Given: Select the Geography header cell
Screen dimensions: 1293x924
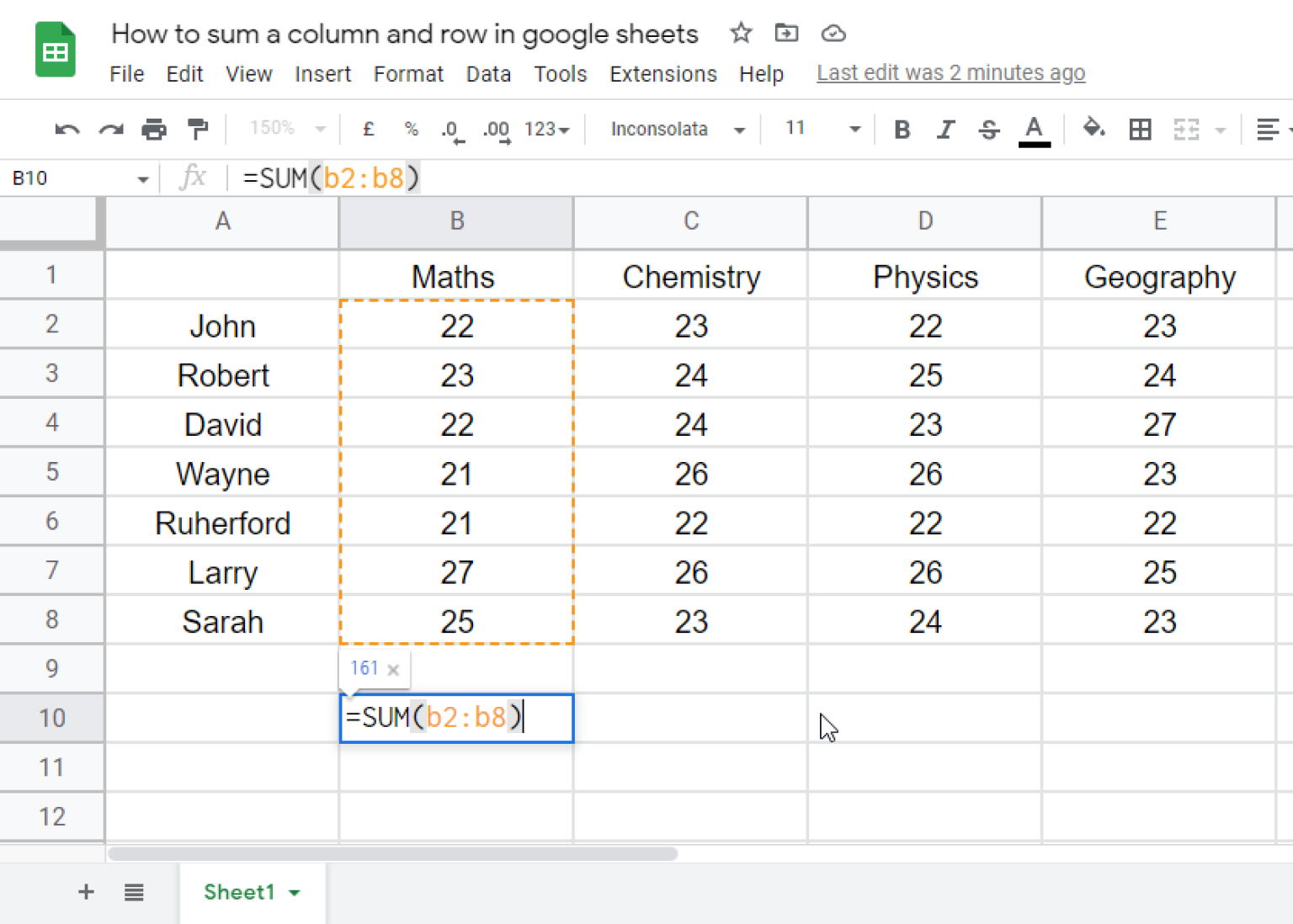Looking at the screenshot, I should click(x=1159, y=275).
